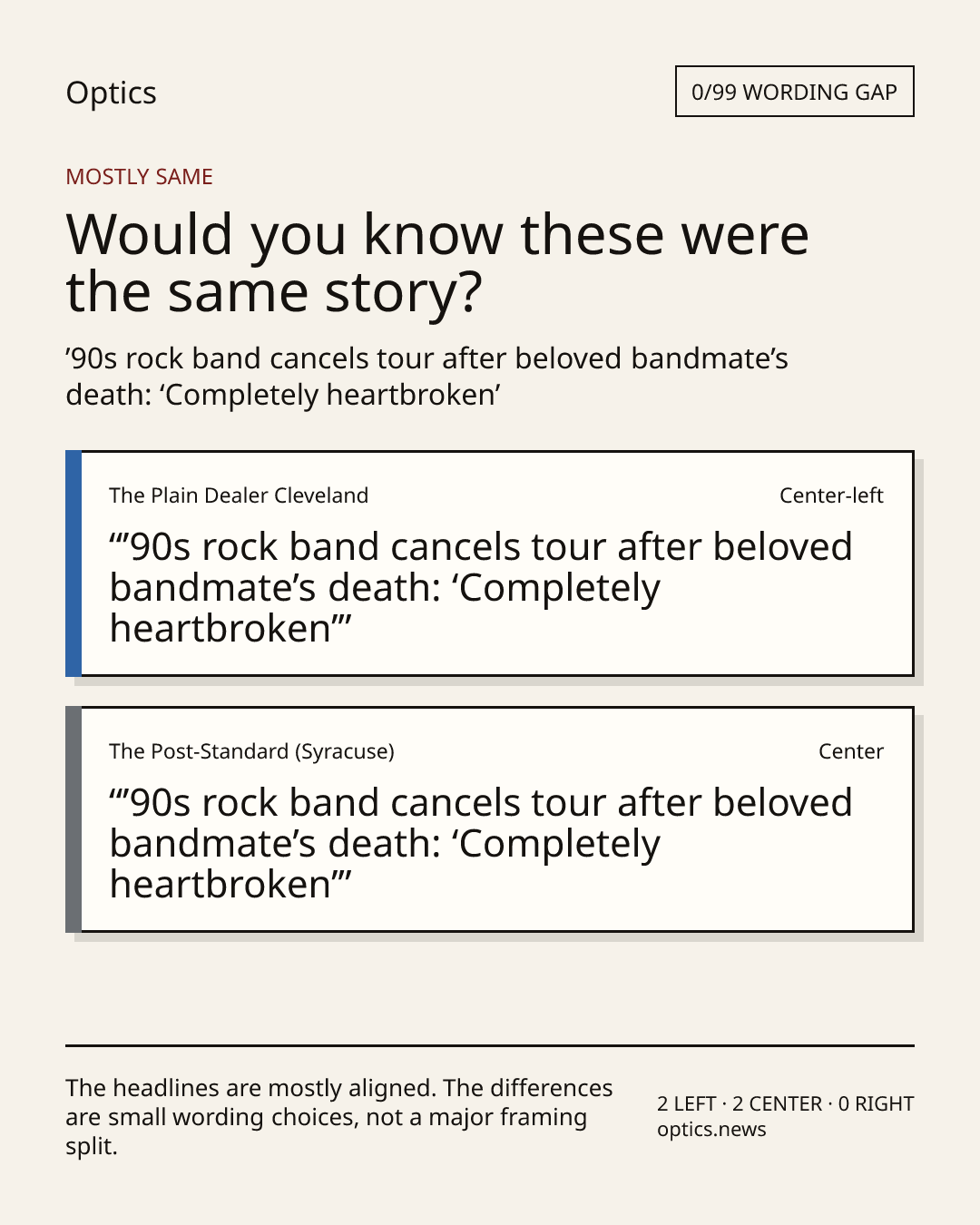Visit the optics.news link
980x1225 pixels.
(711, 1130)
